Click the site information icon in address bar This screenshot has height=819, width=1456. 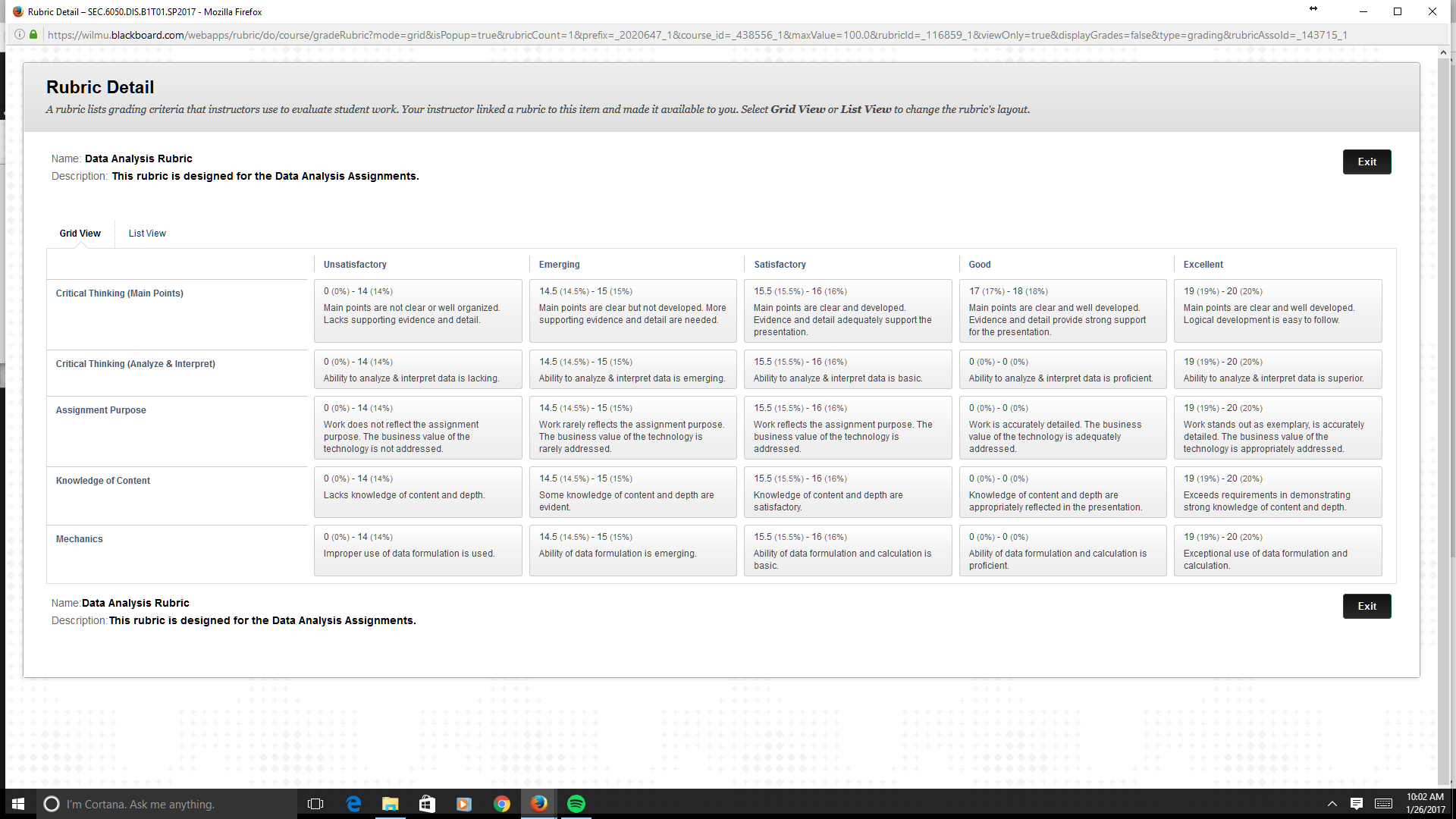coord(20,35)
